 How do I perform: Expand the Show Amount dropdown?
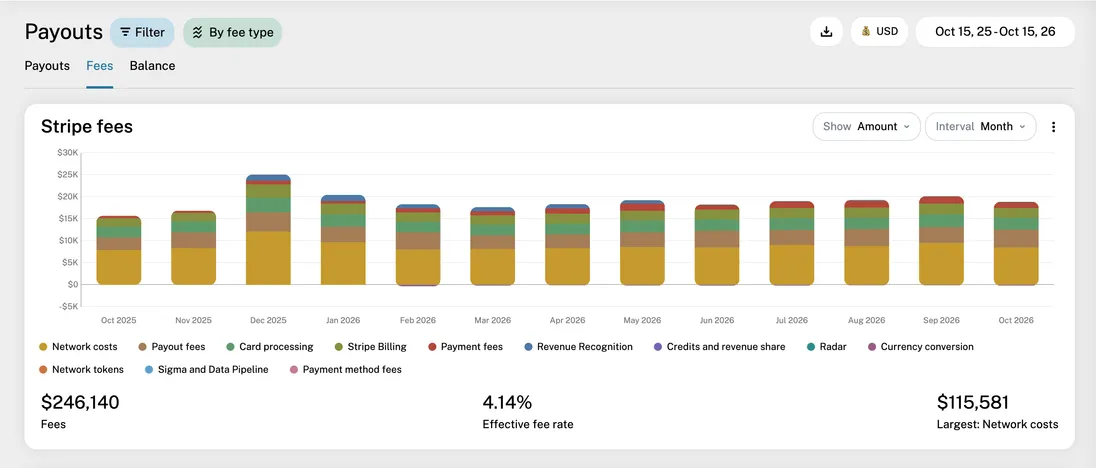(x=866, y=126)
